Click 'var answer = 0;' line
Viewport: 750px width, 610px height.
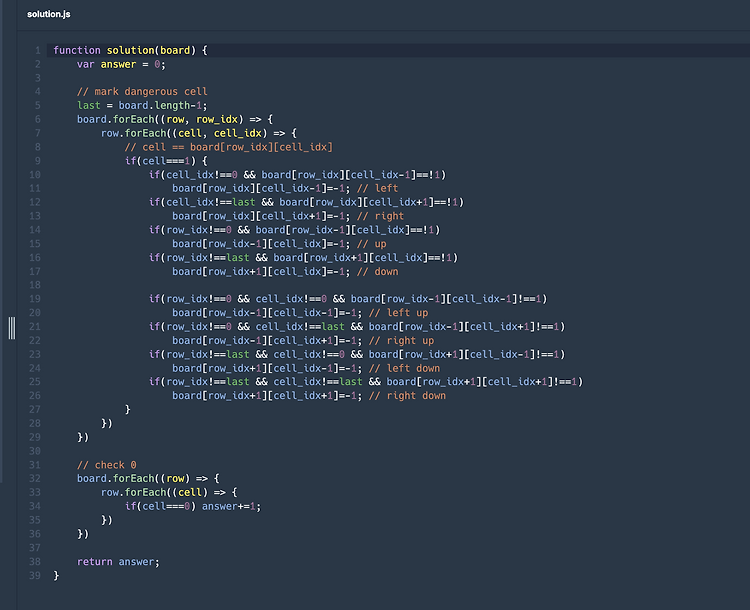coord(121,64)
